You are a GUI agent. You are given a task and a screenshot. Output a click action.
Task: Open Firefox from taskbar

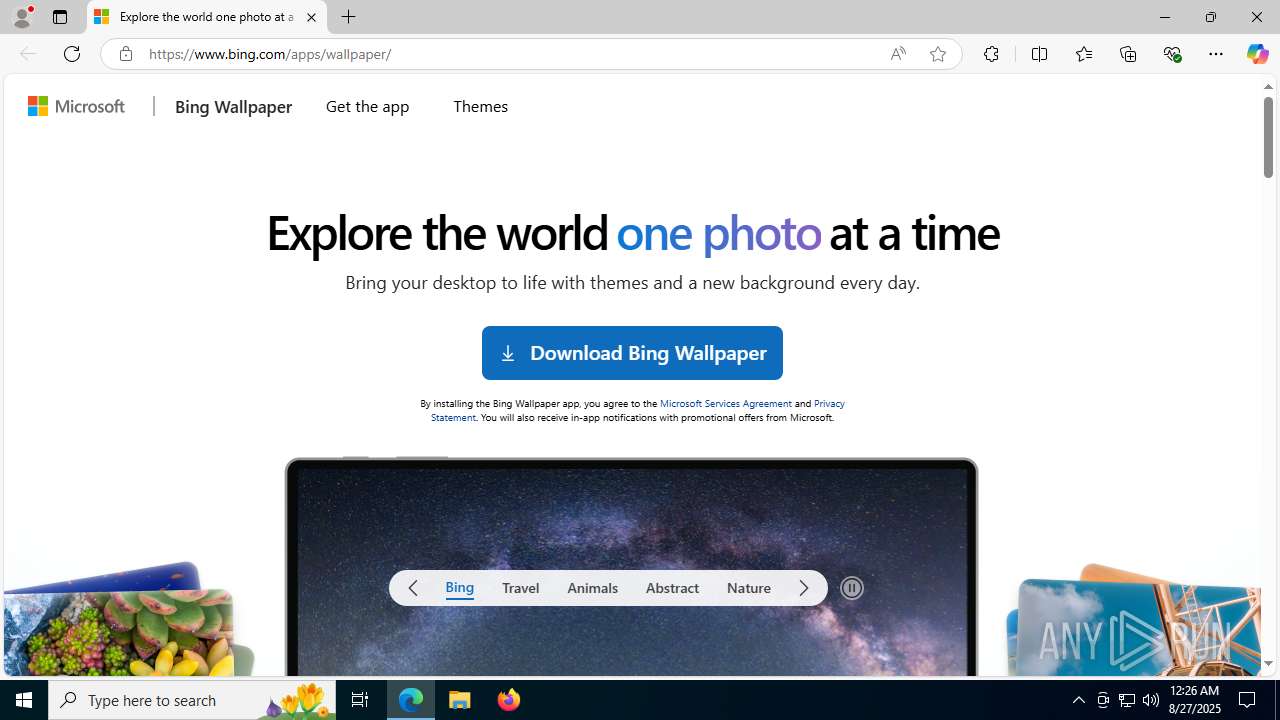(x=509, y=700)
